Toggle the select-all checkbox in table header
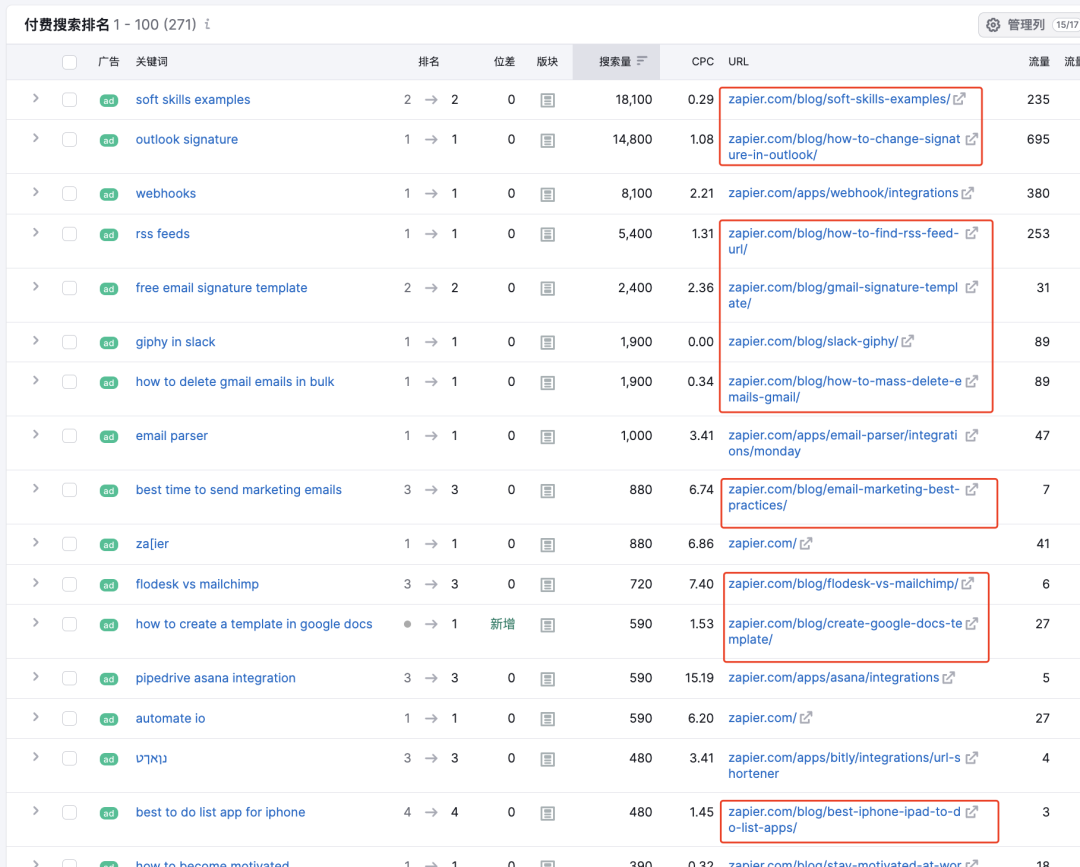This screenshot has height=867, width=1080. 70,62
